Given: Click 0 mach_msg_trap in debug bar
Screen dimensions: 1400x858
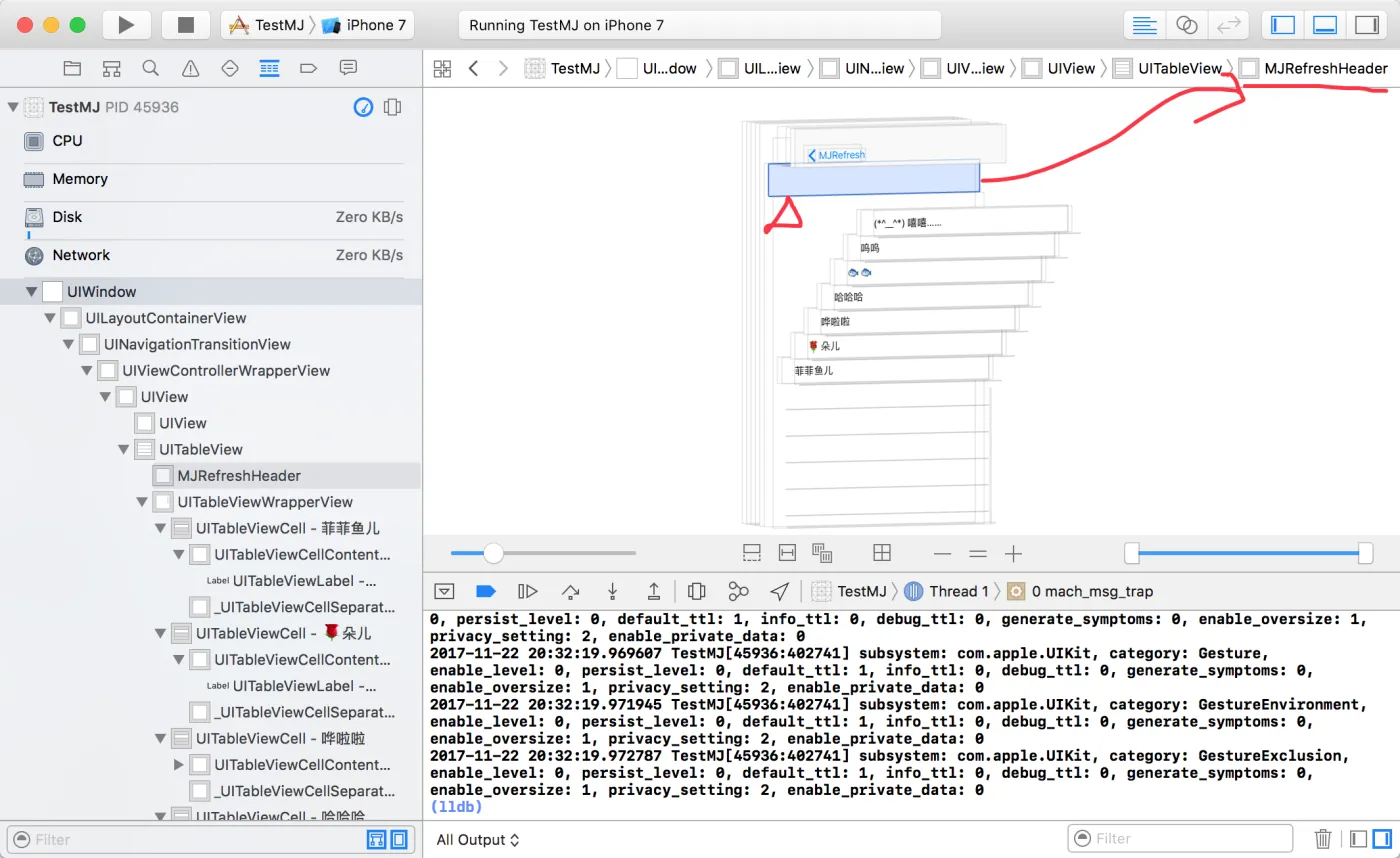Looking at the screenshot, I should point(1080,591).
